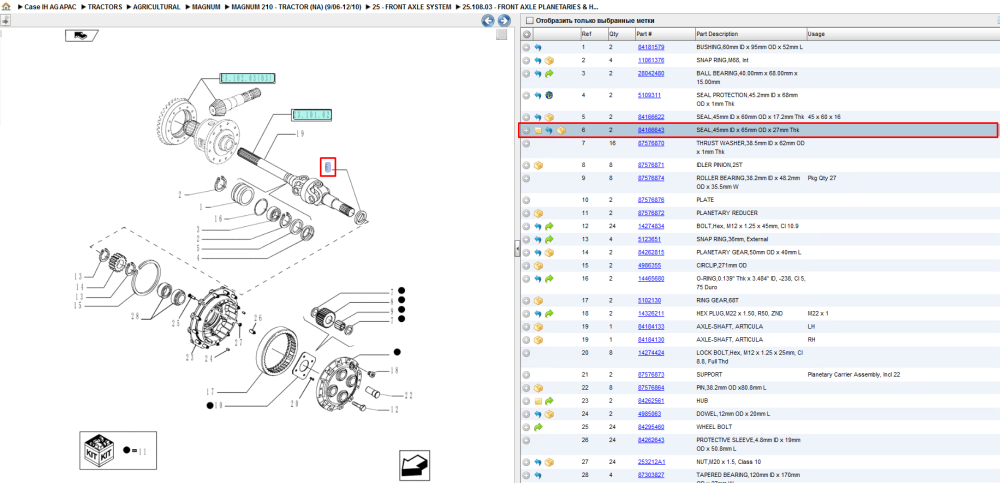Click green arrow on O-RING row
Viewport: 1000px width, 483px height.
click(549, 279)
